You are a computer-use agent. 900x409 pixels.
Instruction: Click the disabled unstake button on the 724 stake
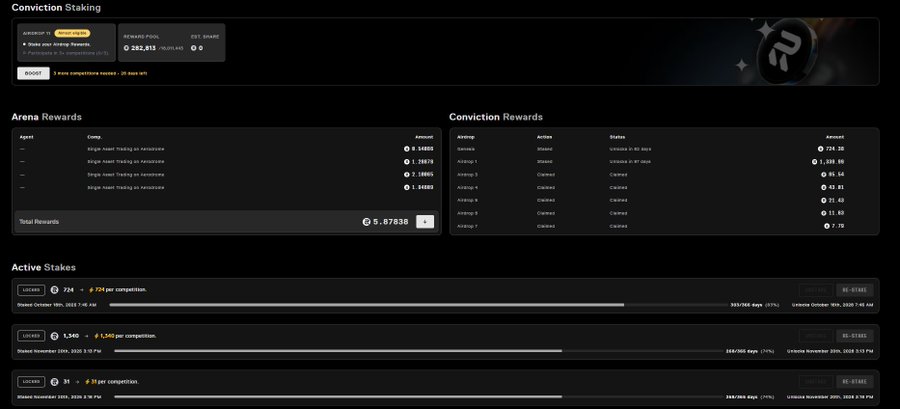816,290
